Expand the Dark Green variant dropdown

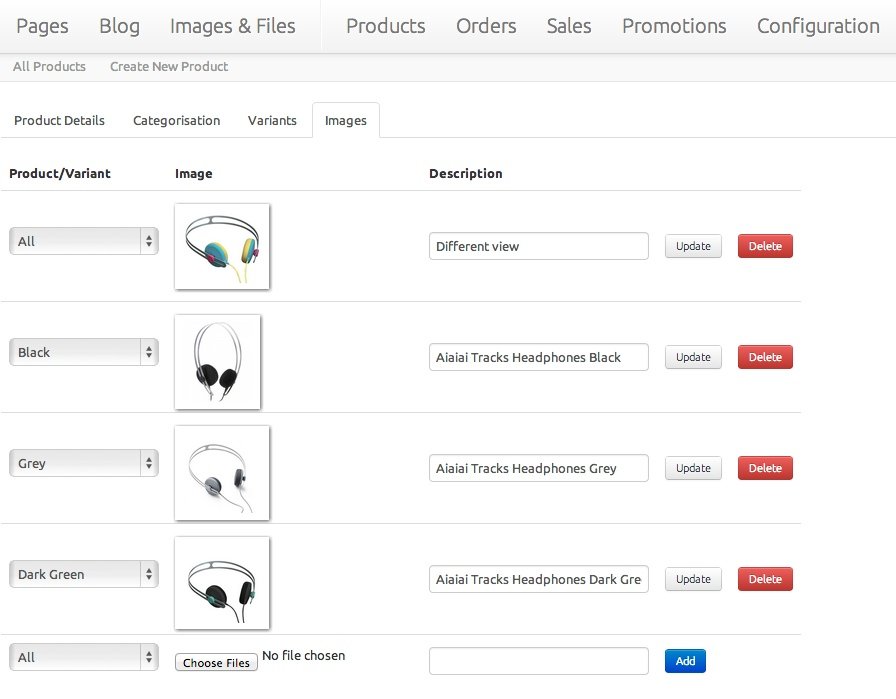[83, 574]
